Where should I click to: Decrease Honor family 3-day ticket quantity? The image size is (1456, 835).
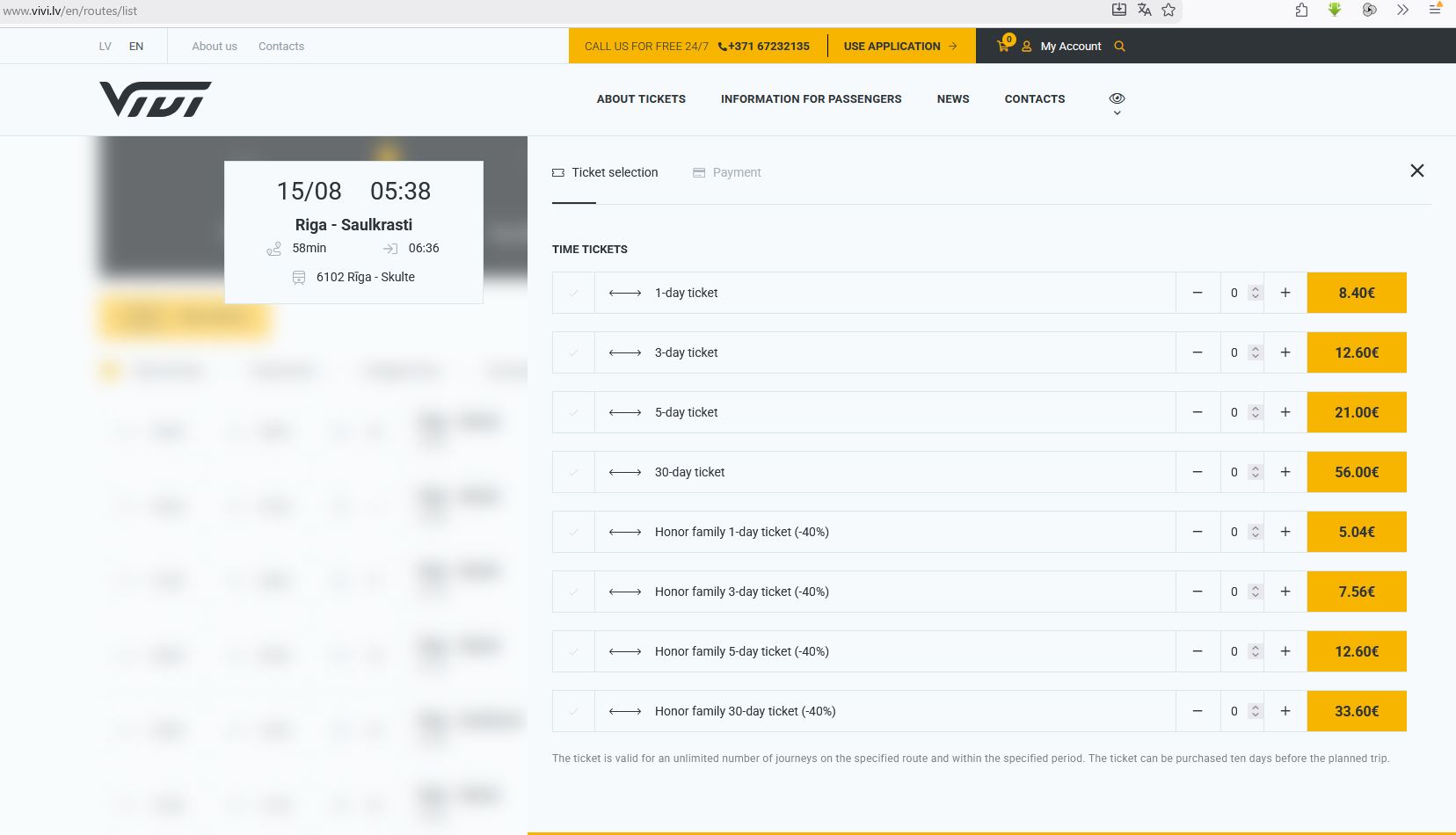point(1198,592)
